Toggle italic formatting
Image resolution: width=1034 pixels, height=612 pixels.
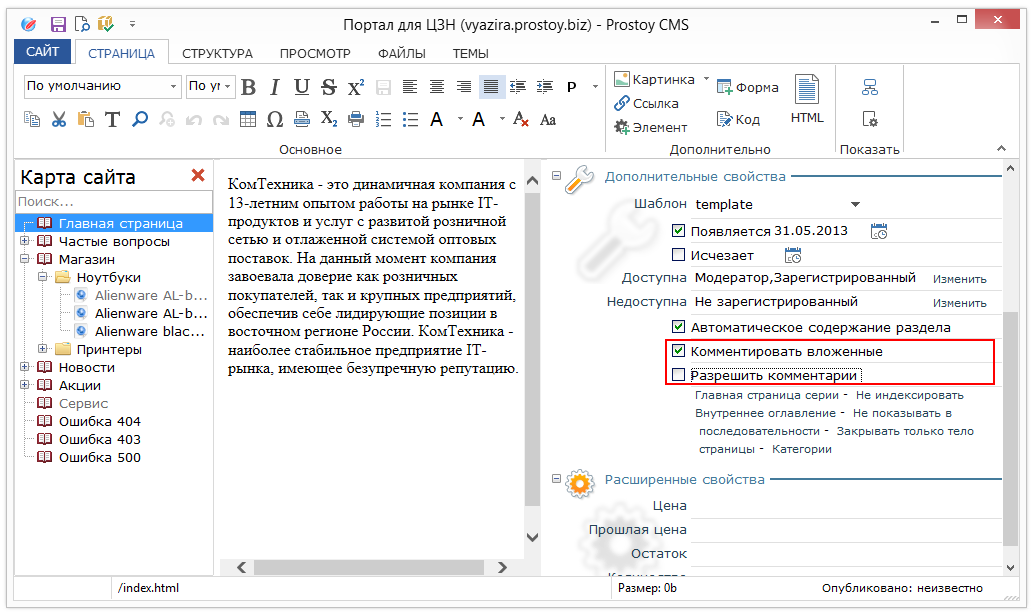point(275,87)
